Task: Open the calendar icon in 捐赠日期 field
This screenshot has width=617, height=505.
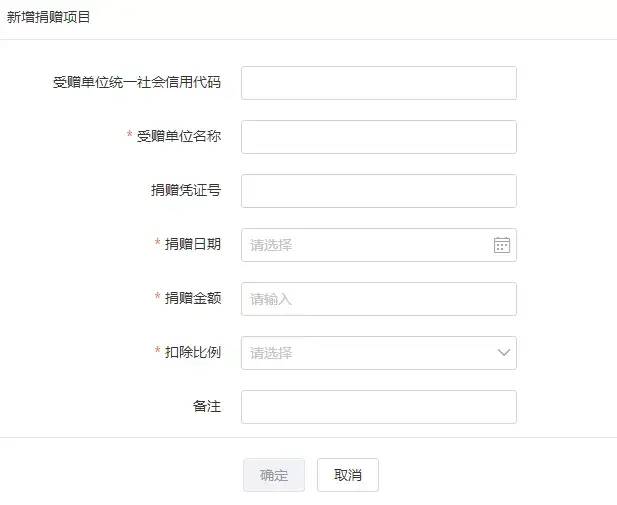Action: (x=502, y=245)
